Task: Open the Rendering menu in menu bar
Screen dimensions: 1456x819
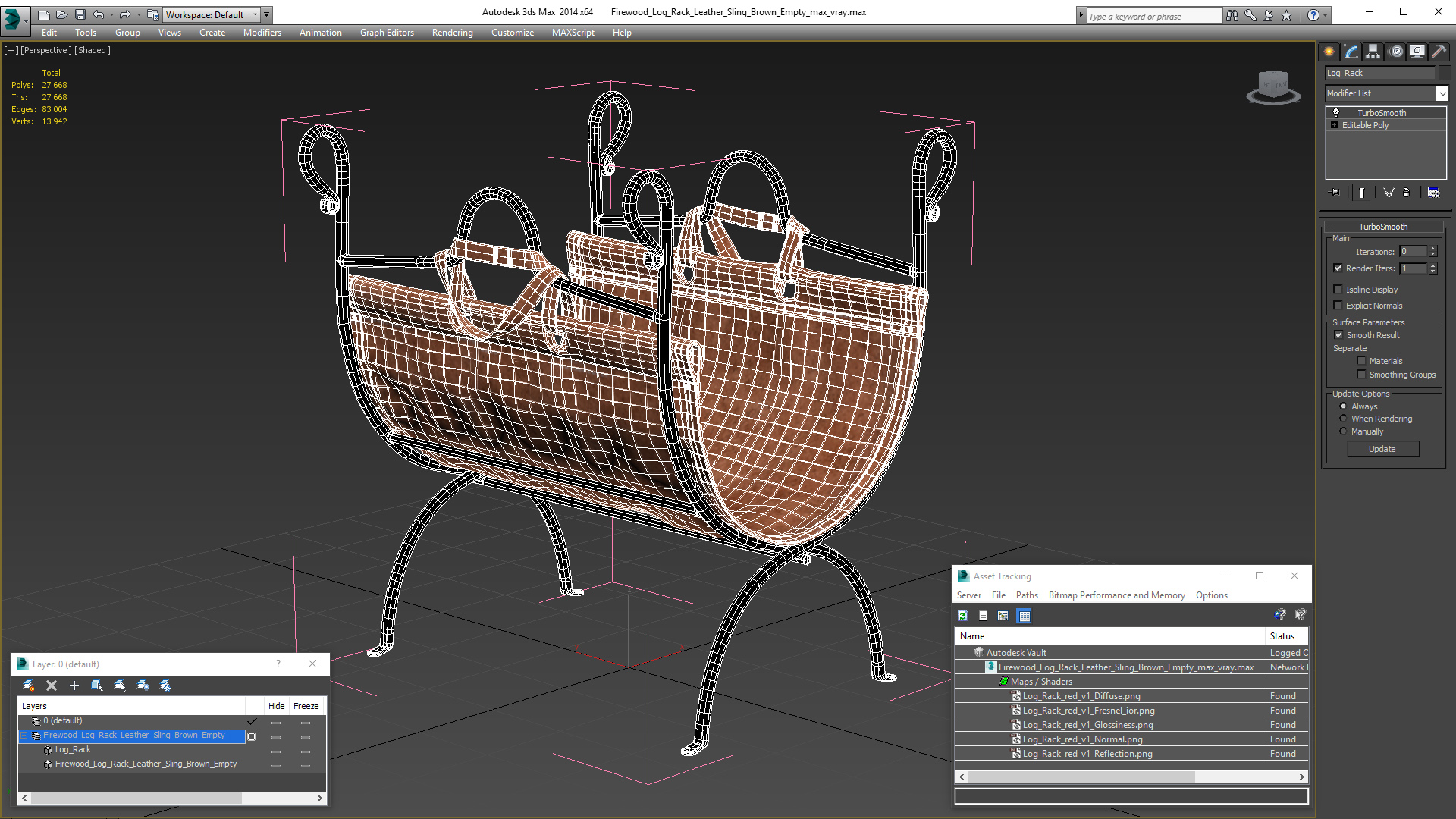Action: [x=453, y=32]
